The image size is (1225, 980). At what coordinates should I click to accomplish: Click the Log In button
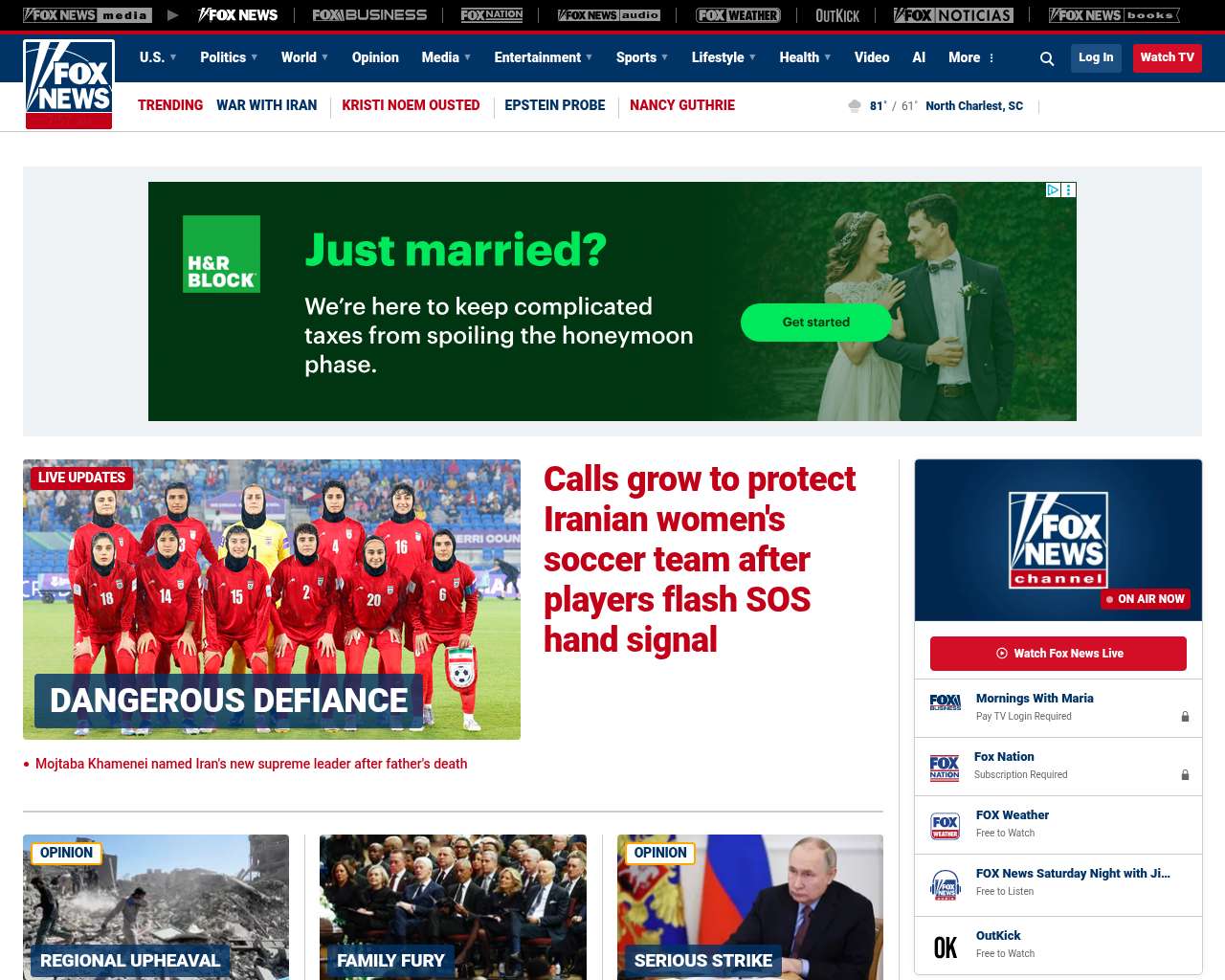(1096, 57)
